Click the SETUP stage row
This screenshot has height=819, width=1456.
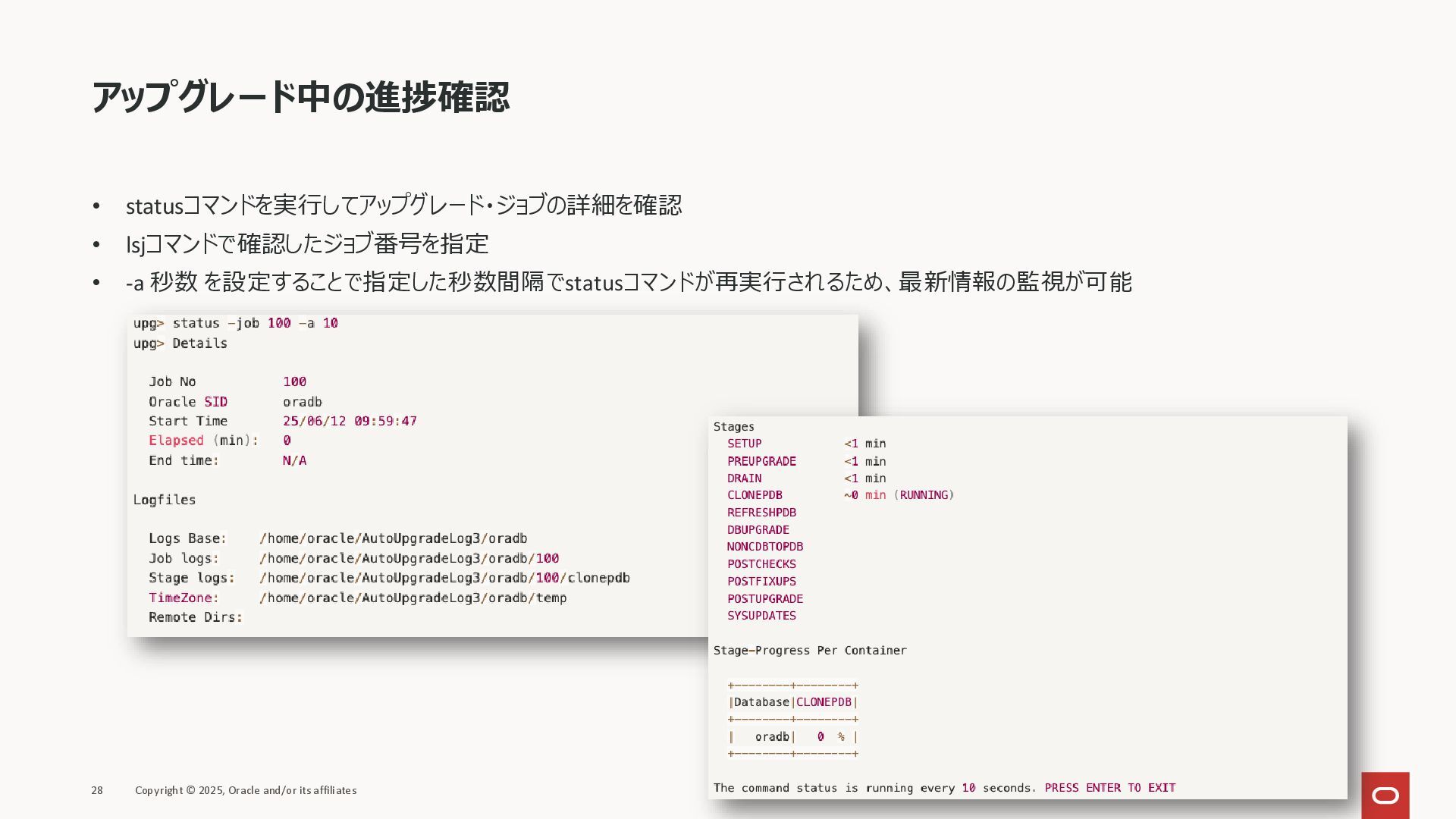[806, 444]
